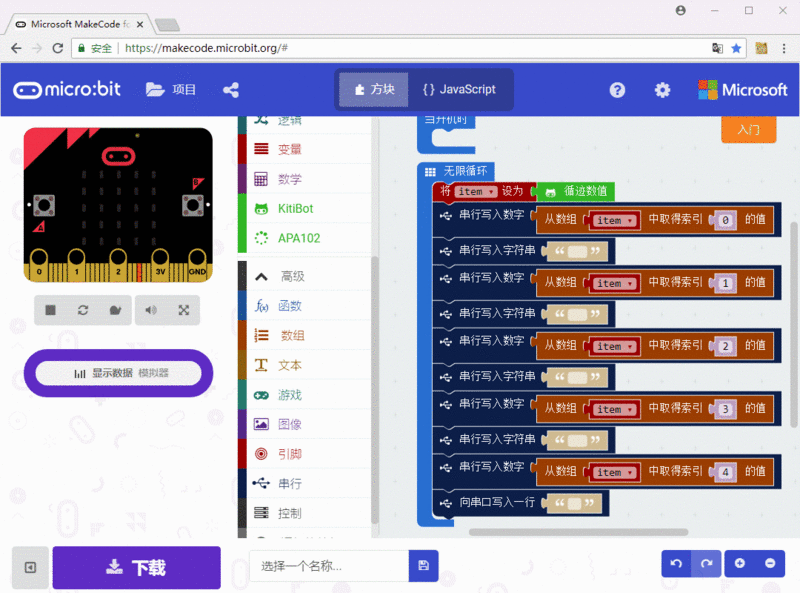Open the 数学 math category

(305, 179)
